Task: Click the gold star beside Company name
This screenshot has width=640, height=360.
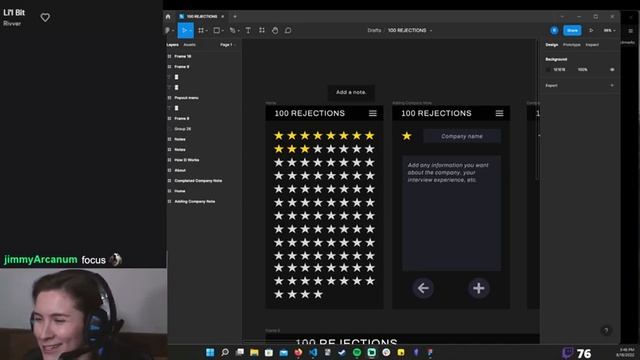Action: tap(407, 136)
